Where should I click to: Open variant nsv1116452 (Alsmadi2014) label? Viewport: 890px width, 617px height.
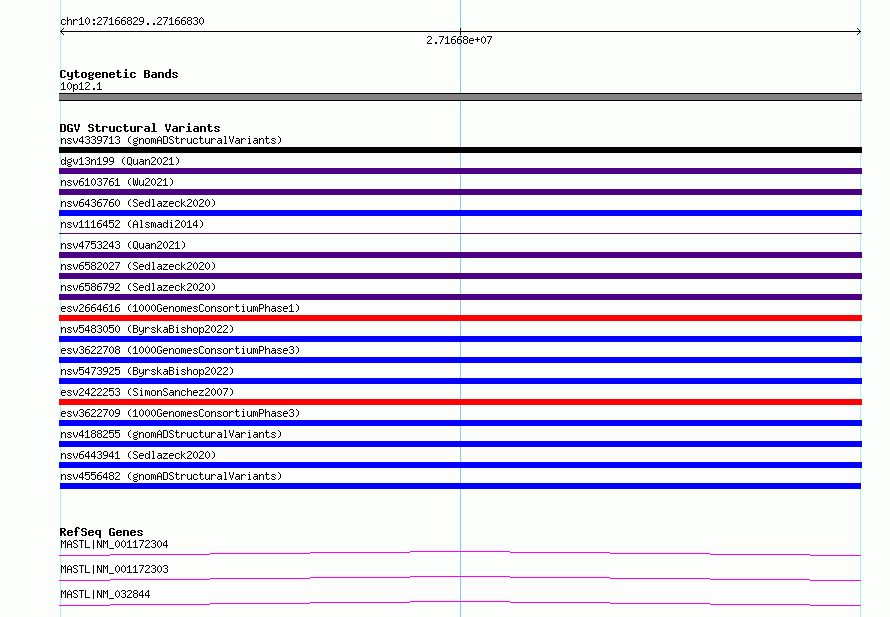(x=132, y=224)
